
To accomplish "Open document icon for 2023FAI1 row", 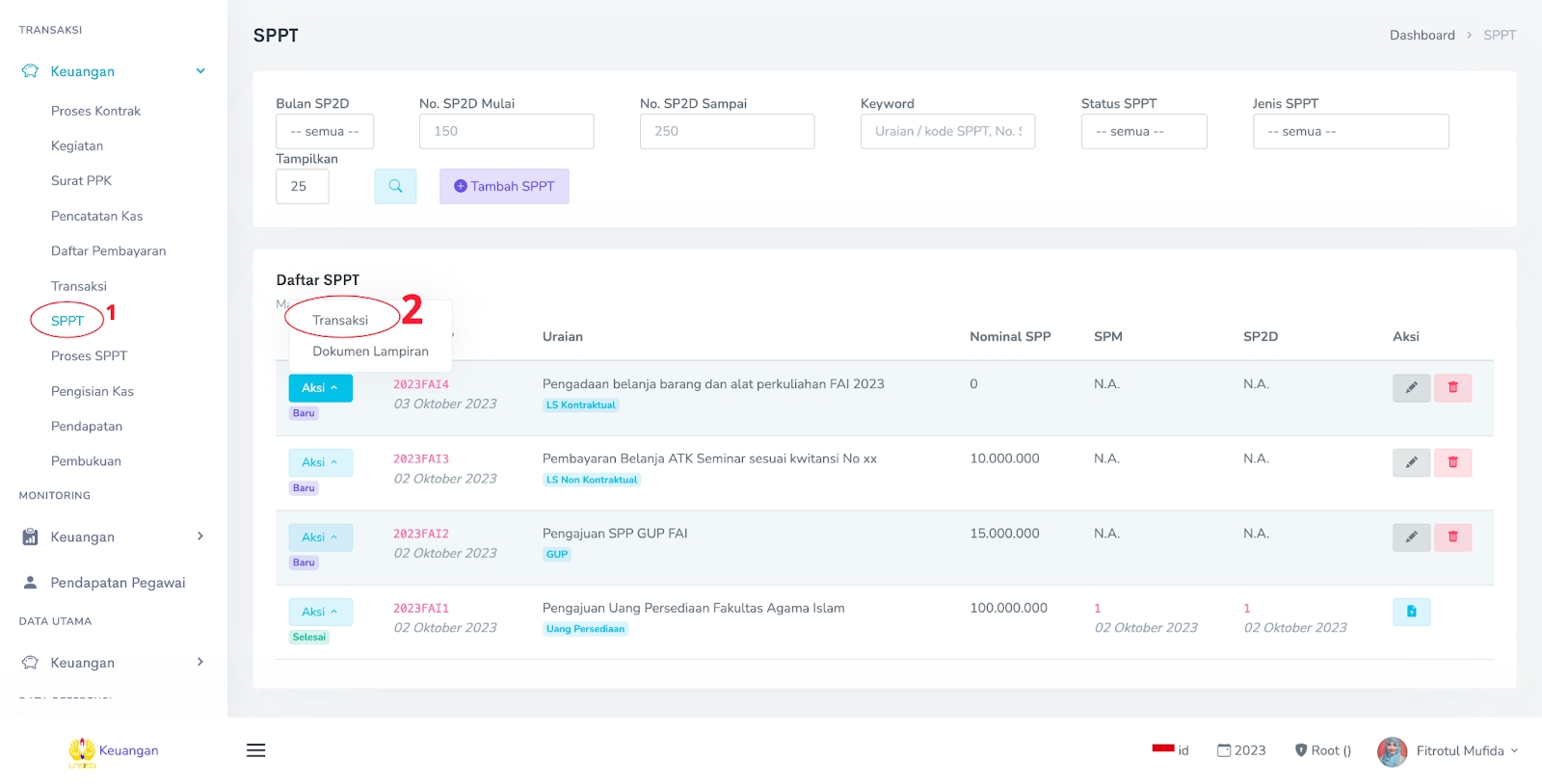I will tap(1411, 612).
